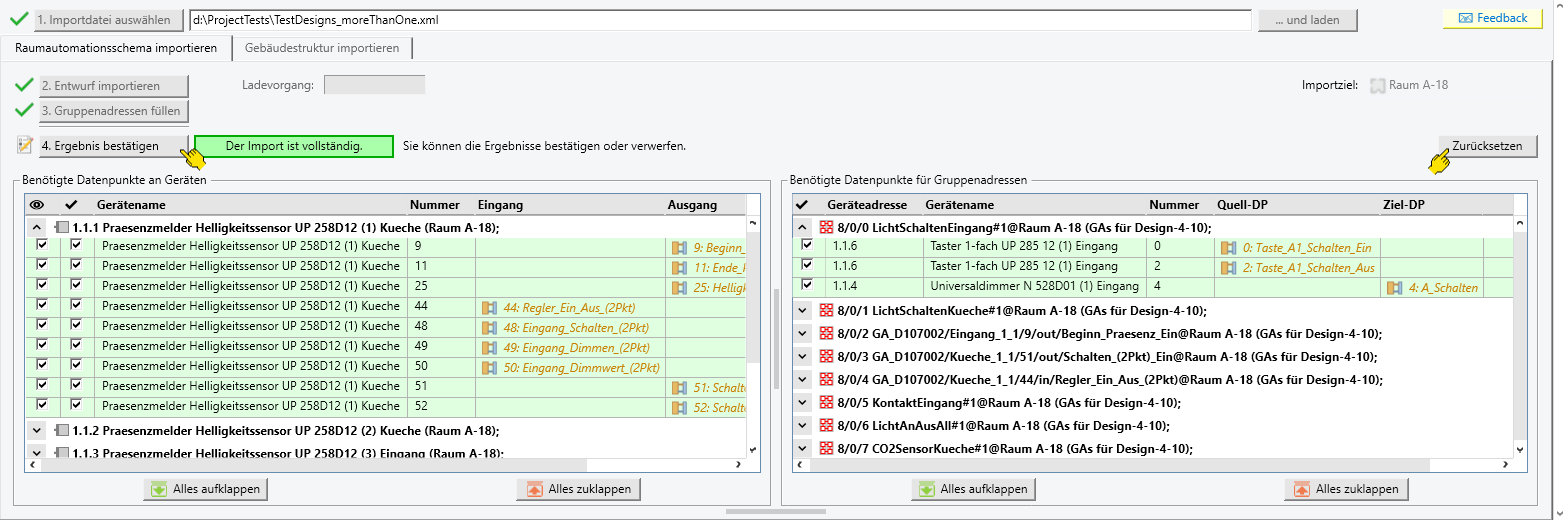Click datapoint icon for 2: Taste_A1_Schalten_Aus

(1229, 267)
